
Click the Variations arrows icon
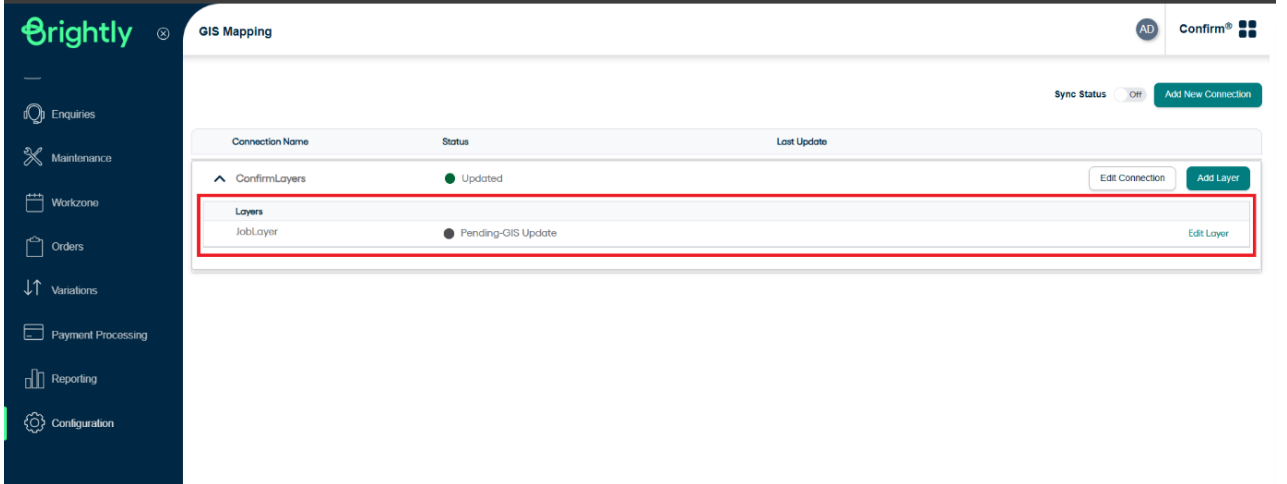(33, 290)
